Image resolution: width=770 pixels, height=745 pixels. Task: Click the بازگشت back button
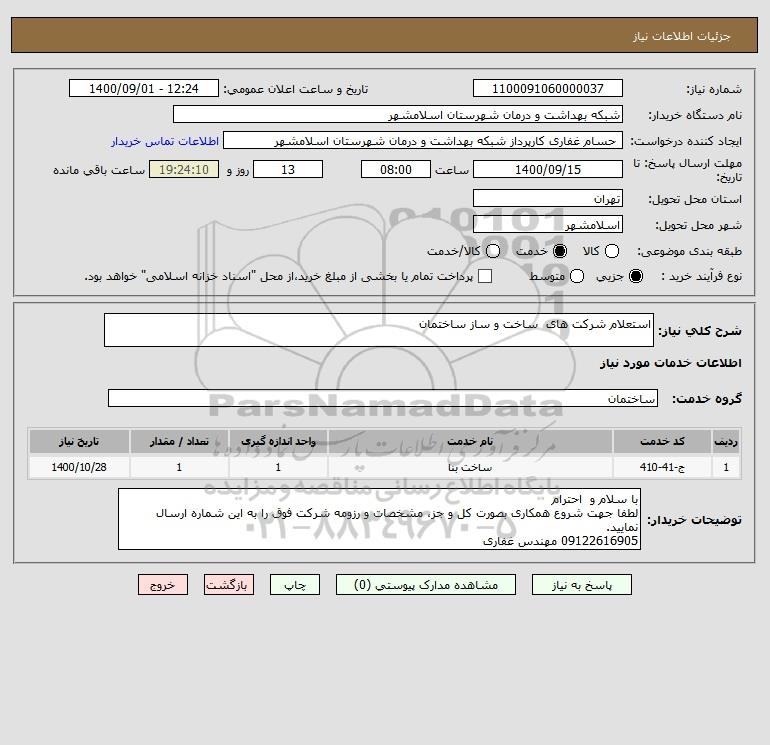pos(229,585)
